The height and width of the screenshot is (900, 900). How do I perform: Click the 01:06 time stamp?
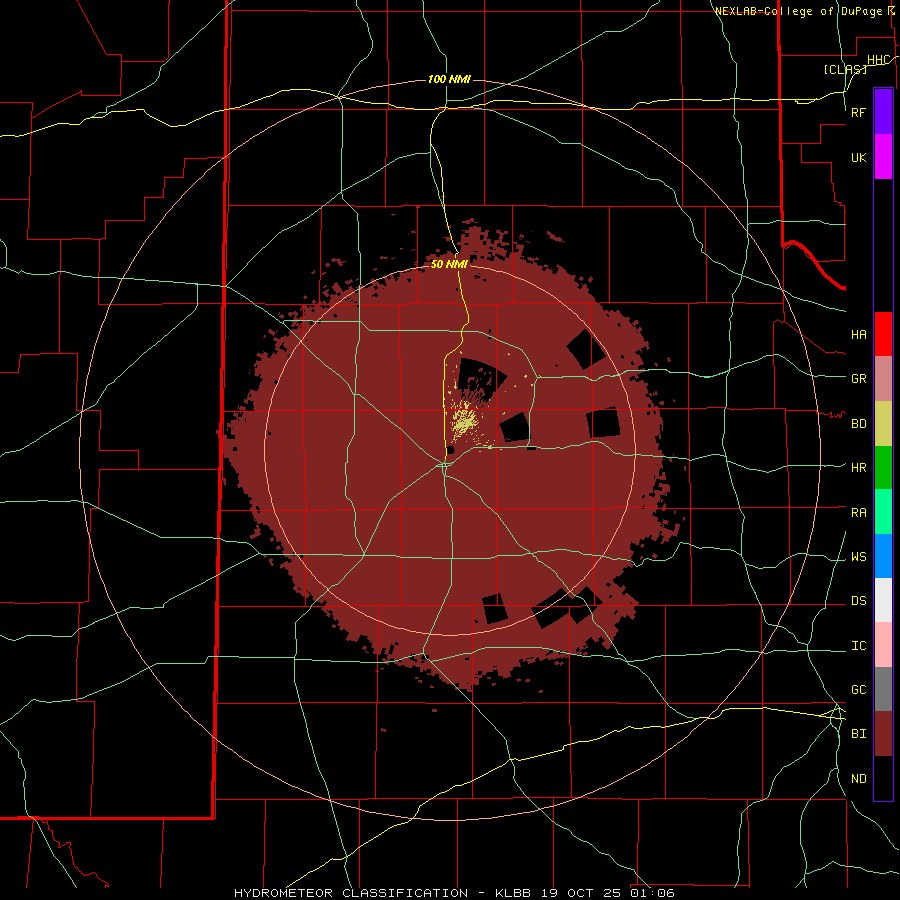[652, 893]
